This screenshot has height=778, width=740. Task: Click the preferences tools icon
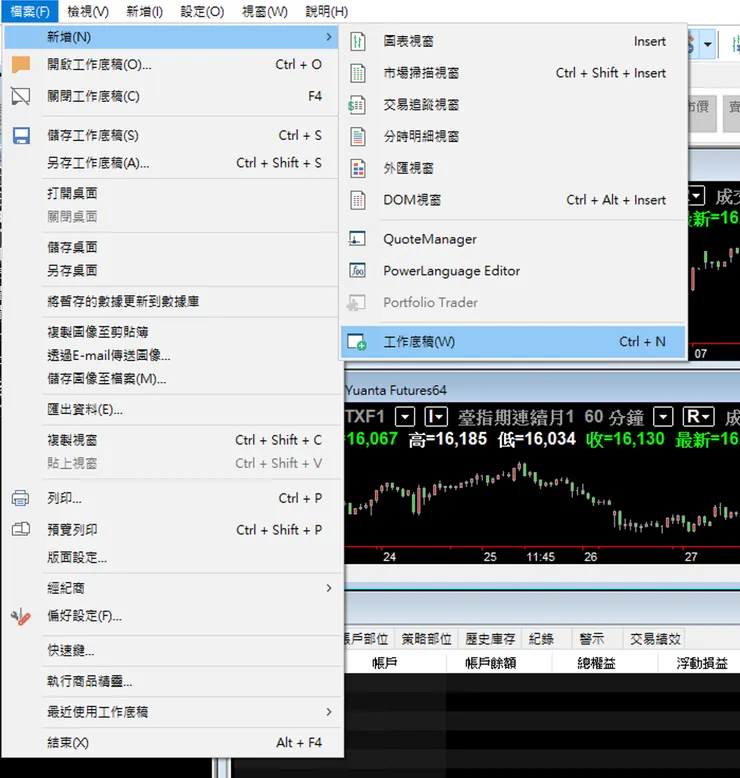(x=21, y=617)
